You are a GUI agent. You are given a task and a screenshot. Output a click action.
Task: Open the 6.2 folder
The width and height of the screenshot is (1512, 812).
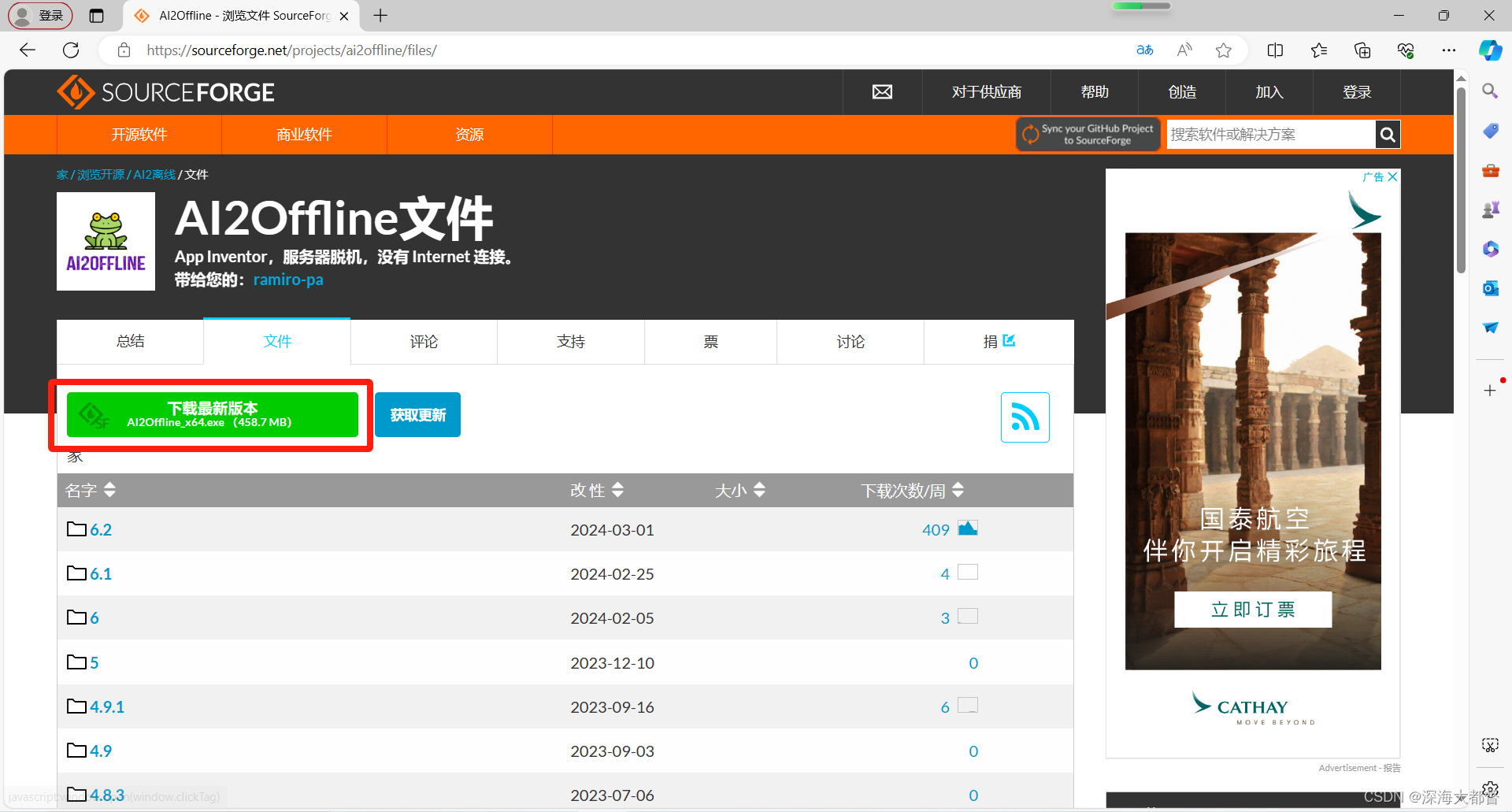100,529
